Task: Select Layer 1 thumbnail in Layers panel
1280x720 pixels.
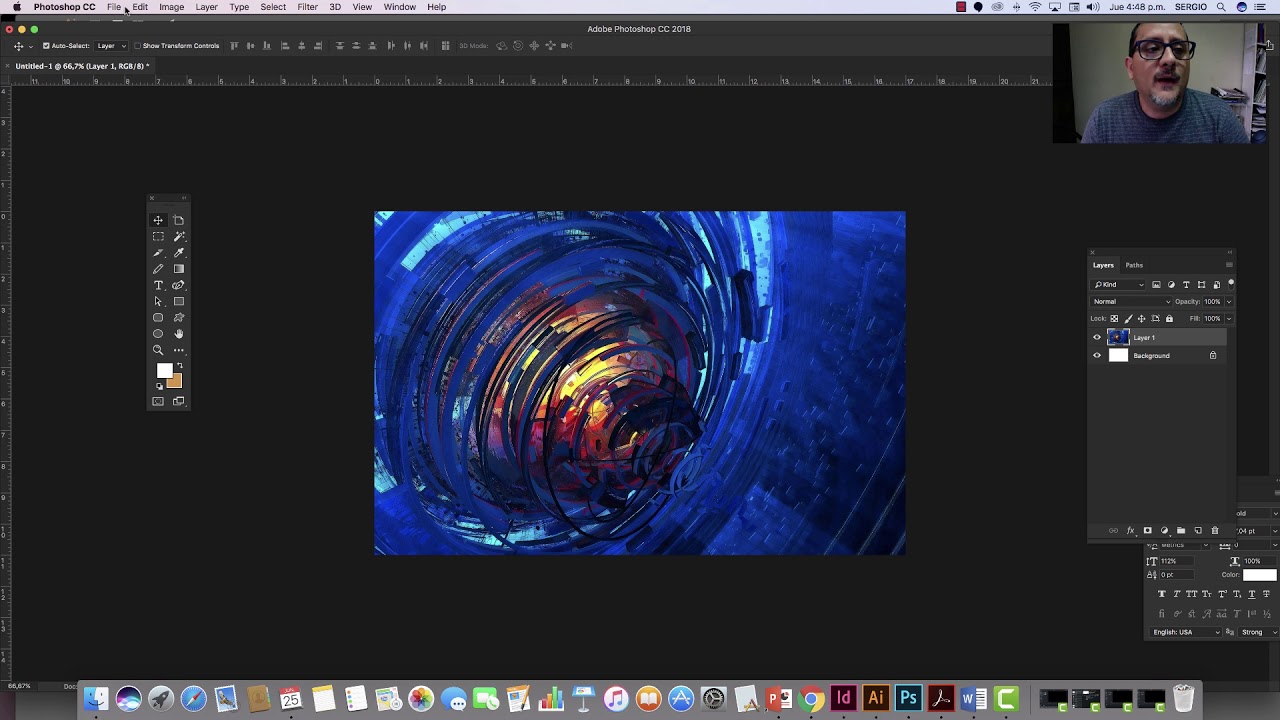Action: click(x=1118, y=337)
